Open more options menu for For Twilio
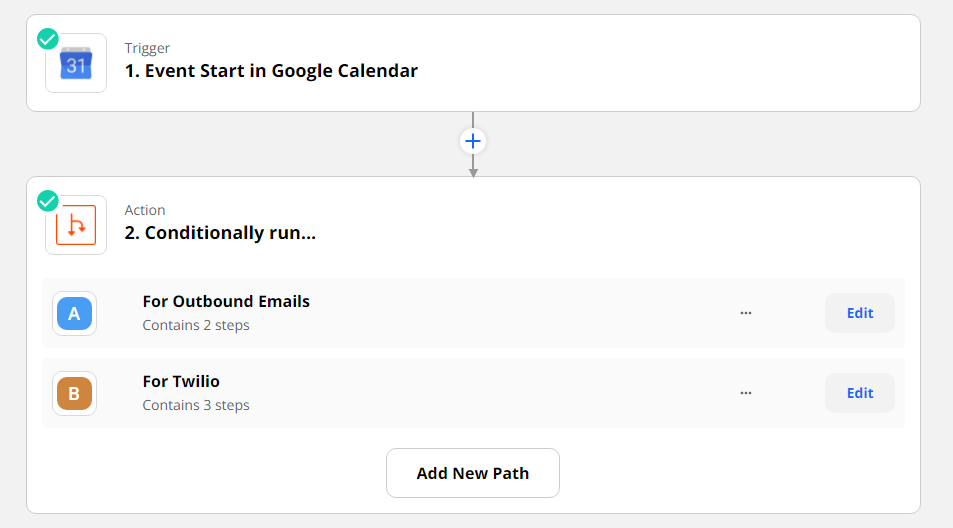953x528 pixels. [746, 393]
